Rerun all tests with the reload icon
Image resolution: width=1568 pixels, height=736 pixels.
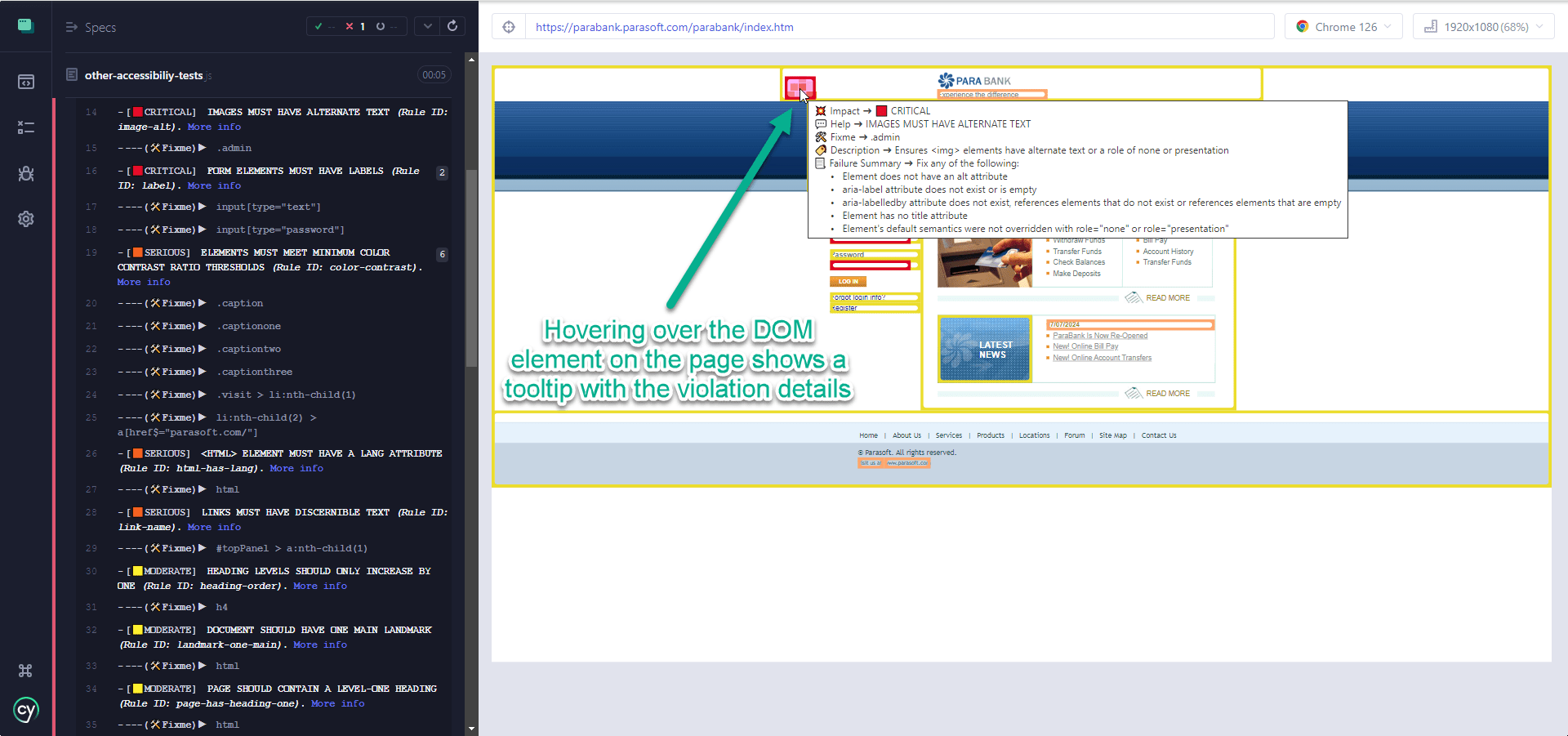452,26
